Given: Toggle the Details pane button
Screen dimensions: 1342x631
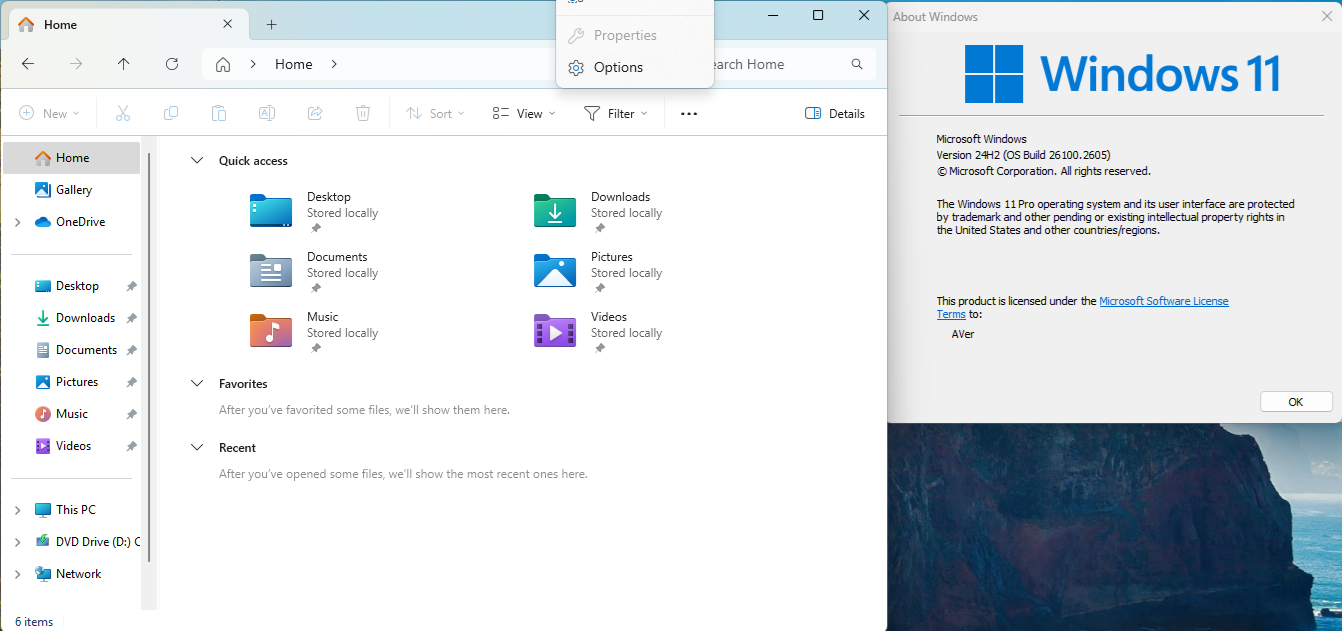Looking at the screenshot, I should point(835,114).
